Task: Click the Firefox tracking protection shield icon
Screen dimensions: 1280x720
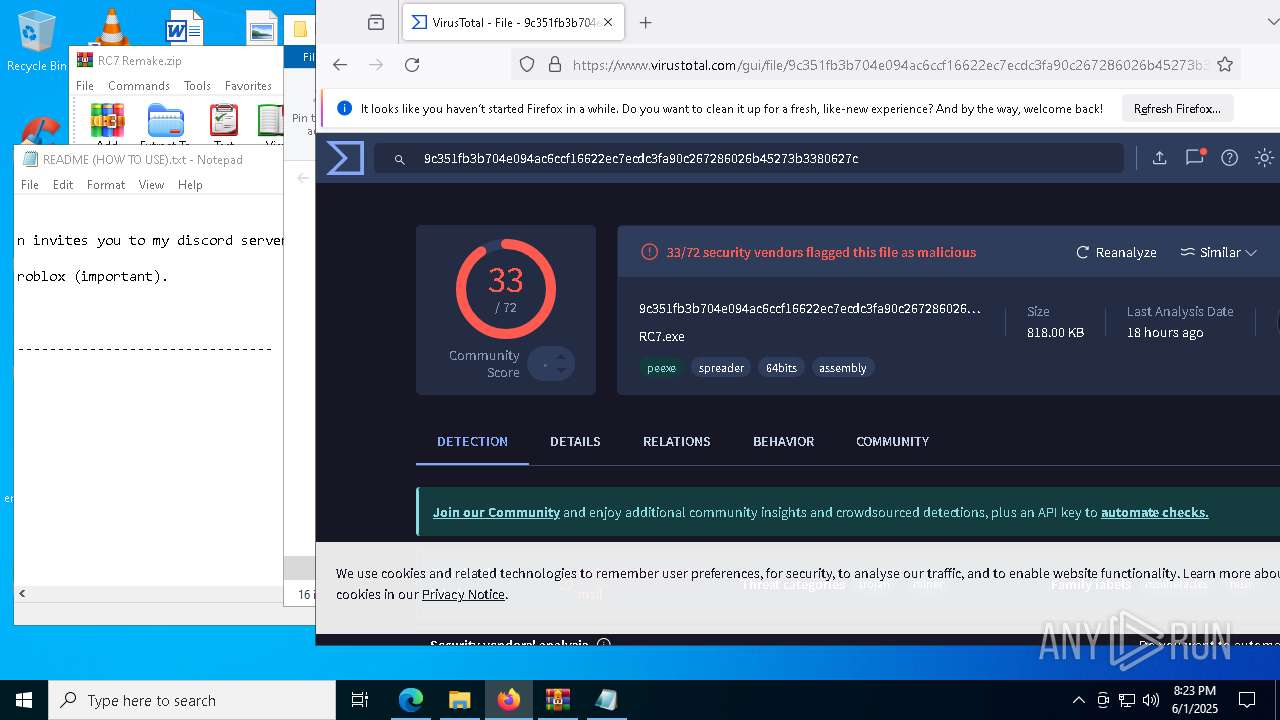Action: point(527,65)
